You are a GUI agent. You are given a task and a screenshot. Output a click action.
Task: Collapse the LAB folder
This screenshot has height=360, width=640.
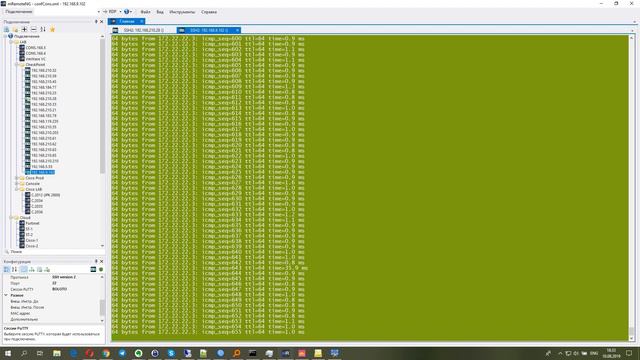[x=11, y=42]
